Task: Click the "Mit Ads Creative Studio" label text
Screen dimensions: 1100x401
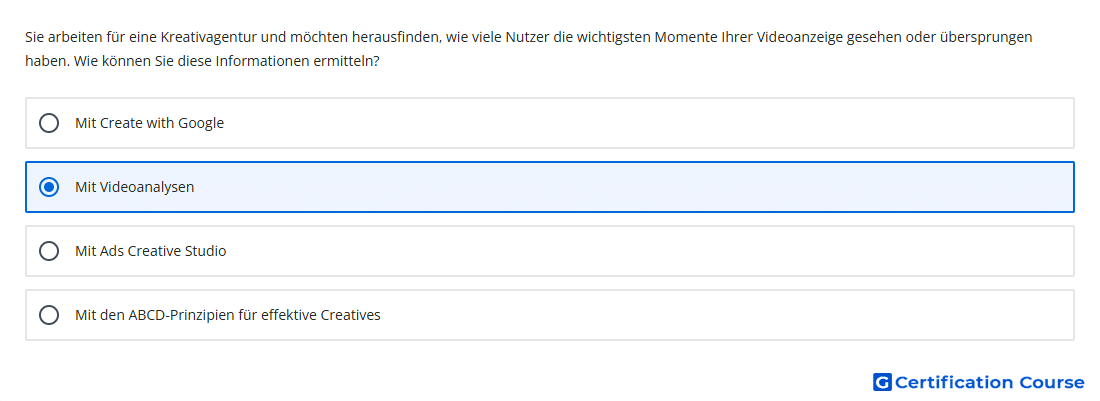Action: click(151, 251)
